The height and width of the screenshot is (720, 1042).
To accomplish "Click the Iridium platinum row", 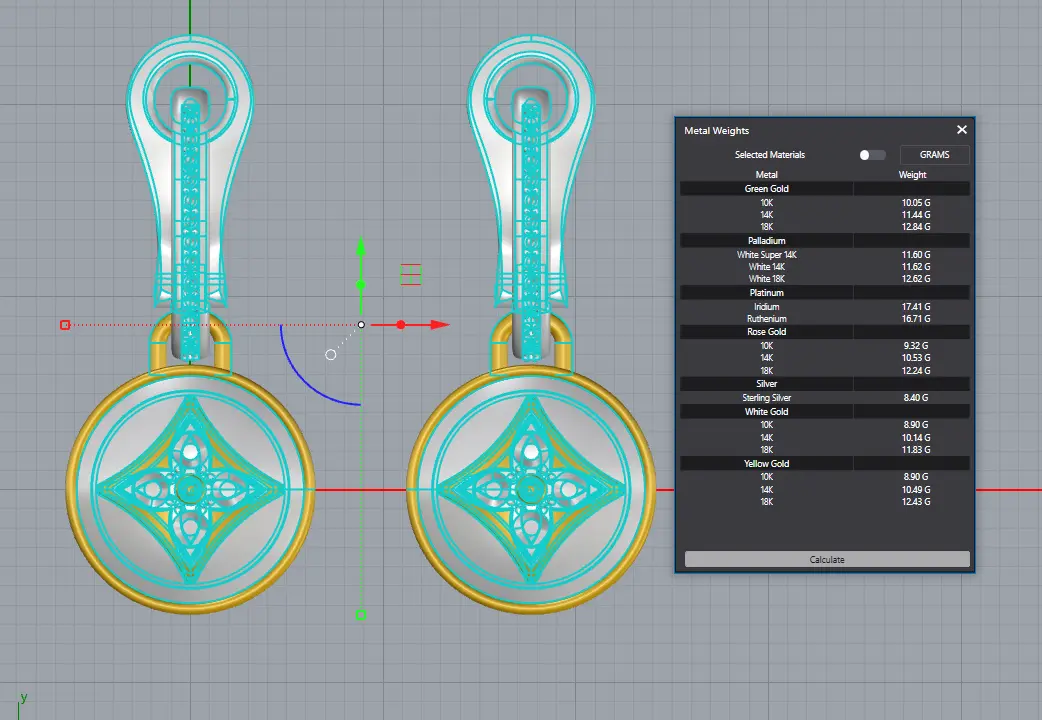I will [x=766, y=307].
